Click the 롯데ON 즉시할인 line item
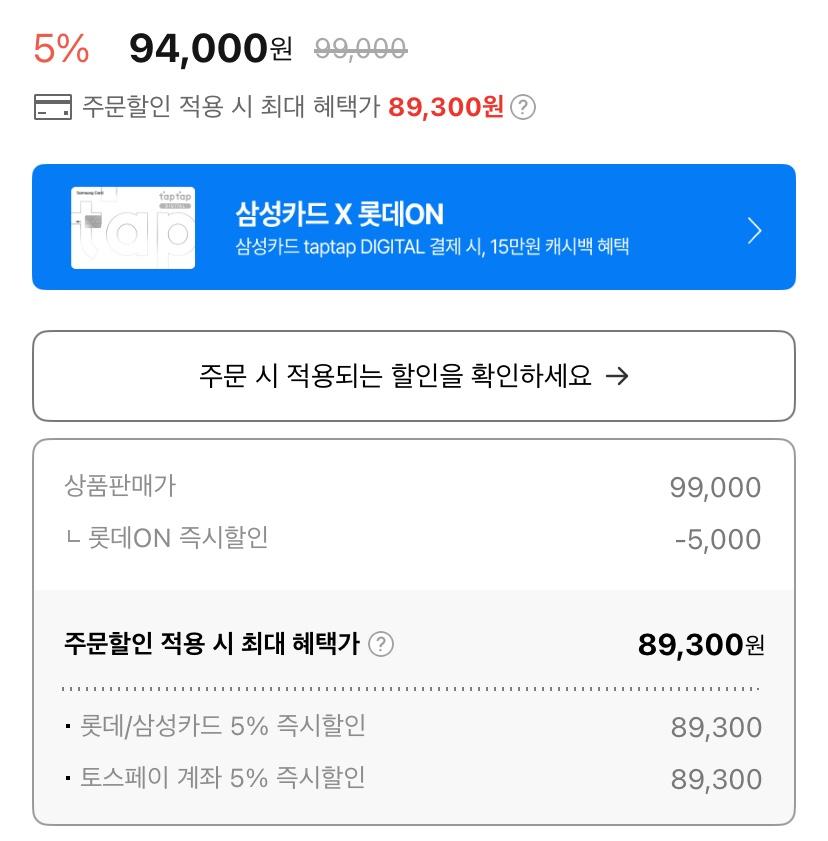Screen dimensions: 828x841 167,538
